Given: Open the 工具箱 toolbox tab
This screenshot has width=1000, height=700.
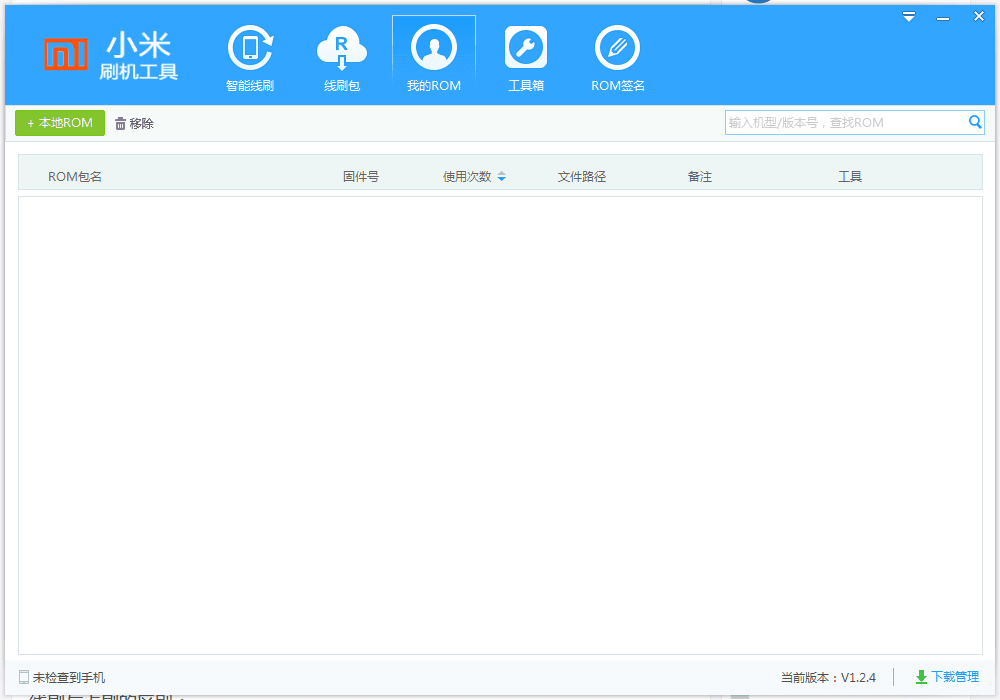Looking at the screenshot, I should tap(526, 59).
